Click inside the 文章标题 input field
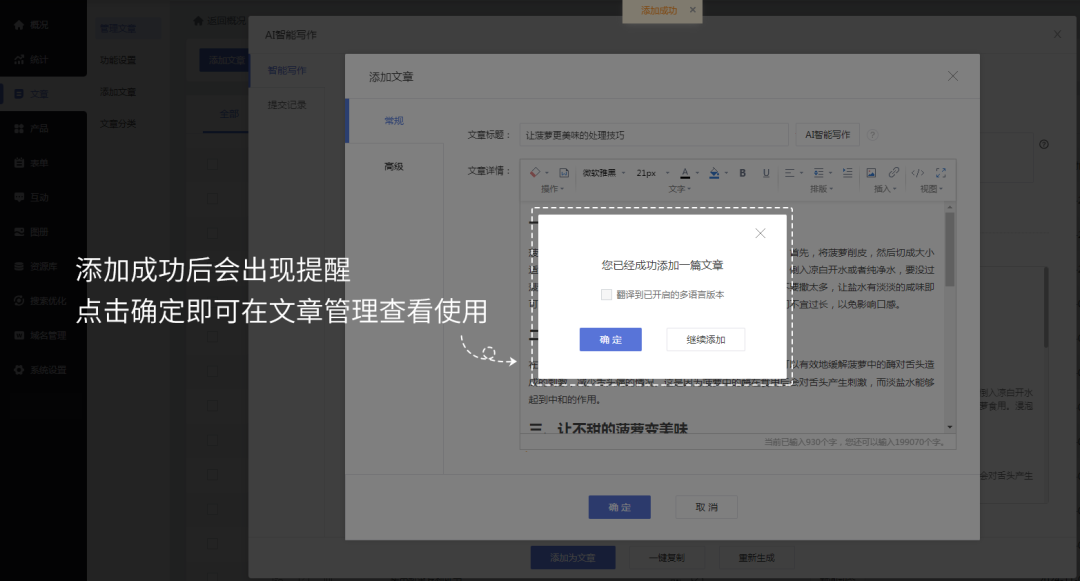The width and height of the screenshot is (1080, 581). (650, 133)
